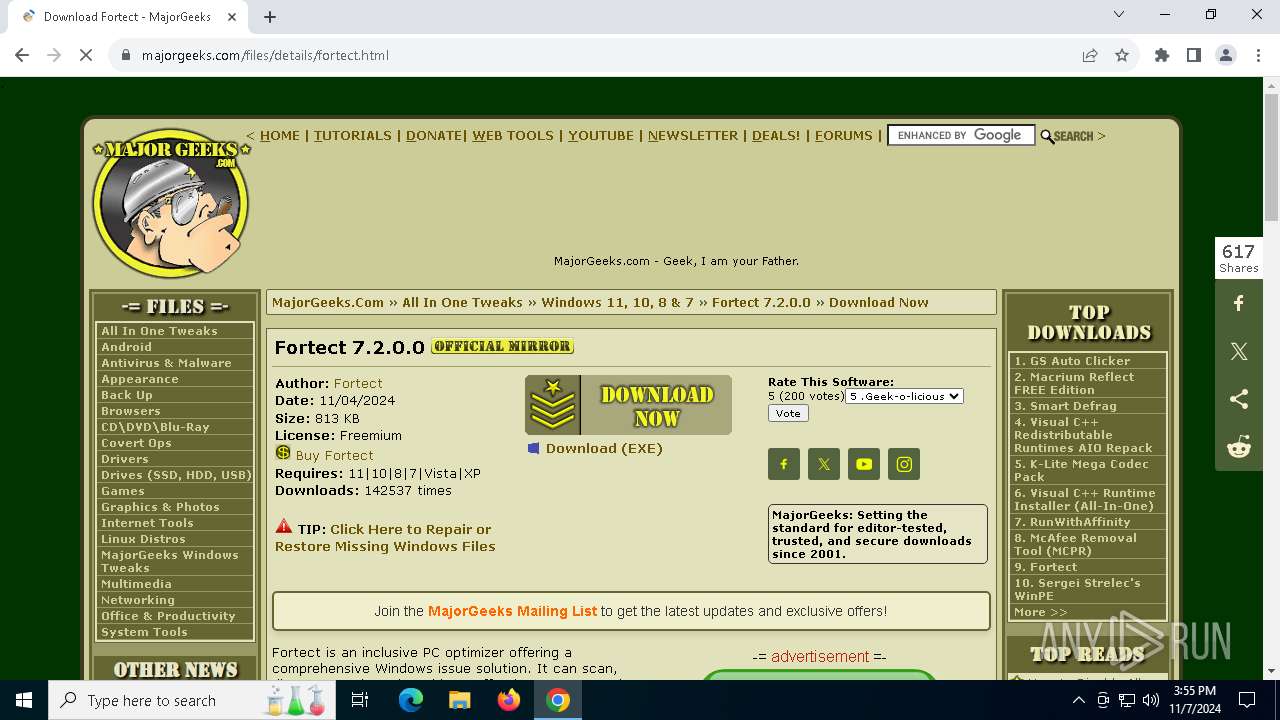Open Windows 11, 10, 8 & 7 breadcrumb
1280x720 pixels.
(617, 302)
